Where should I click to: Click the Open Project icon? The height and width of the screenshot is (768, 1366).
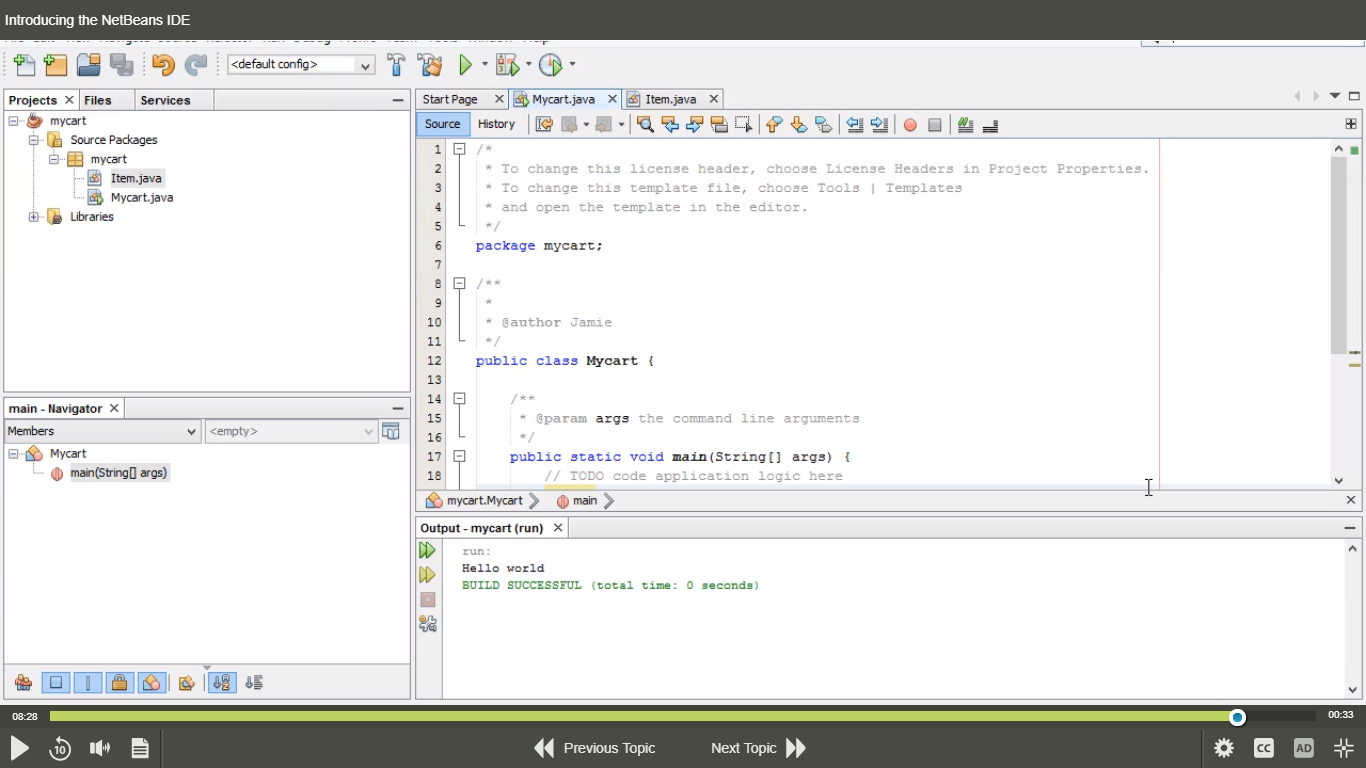(x=89, y=65)
